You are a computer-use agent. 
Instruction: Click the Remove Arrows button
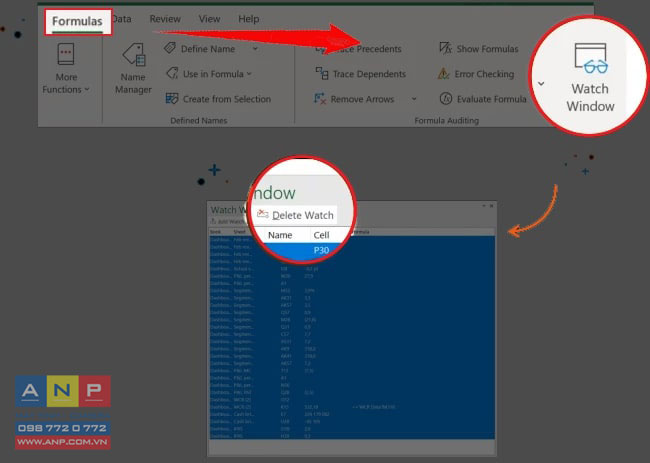click(x=354, y=99)
